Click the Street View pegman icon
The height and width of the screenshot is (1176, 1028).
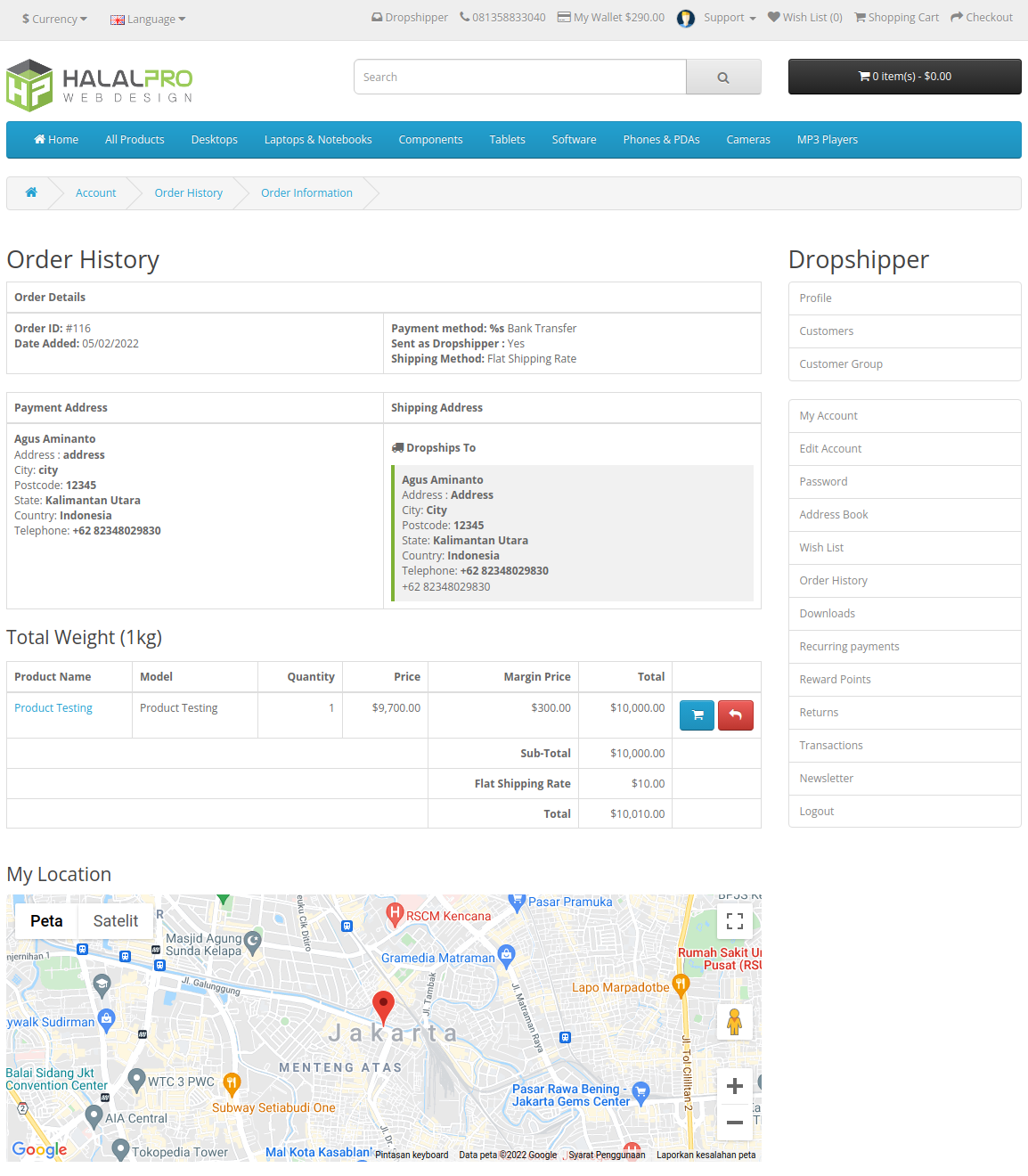(734, 1022)
